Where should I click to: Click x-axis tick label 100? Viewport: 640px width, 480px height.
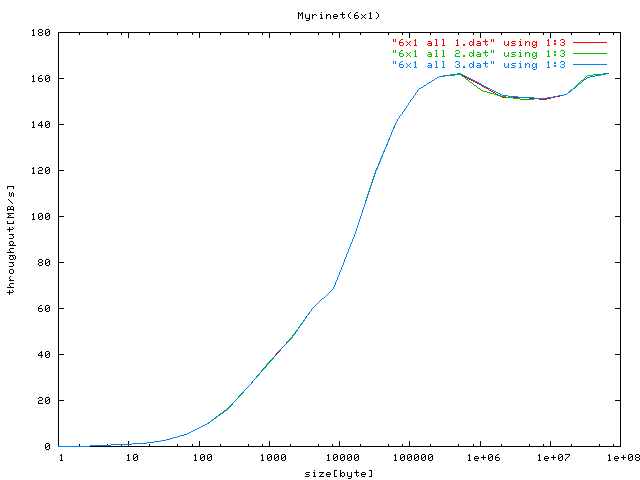coord(202,458)
